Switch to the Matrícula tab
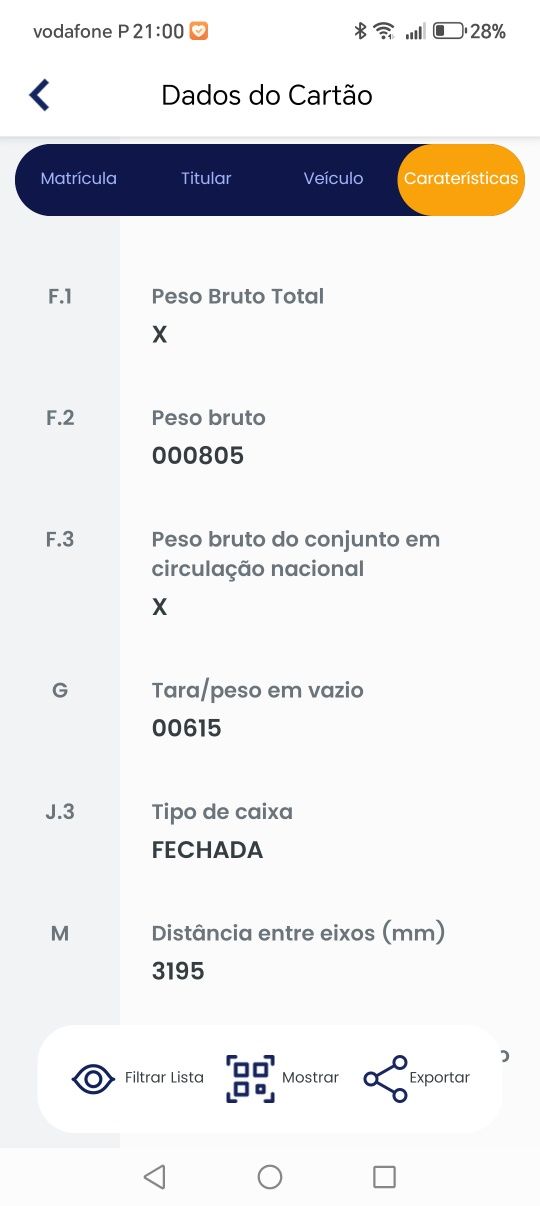 tap(79, 179)
